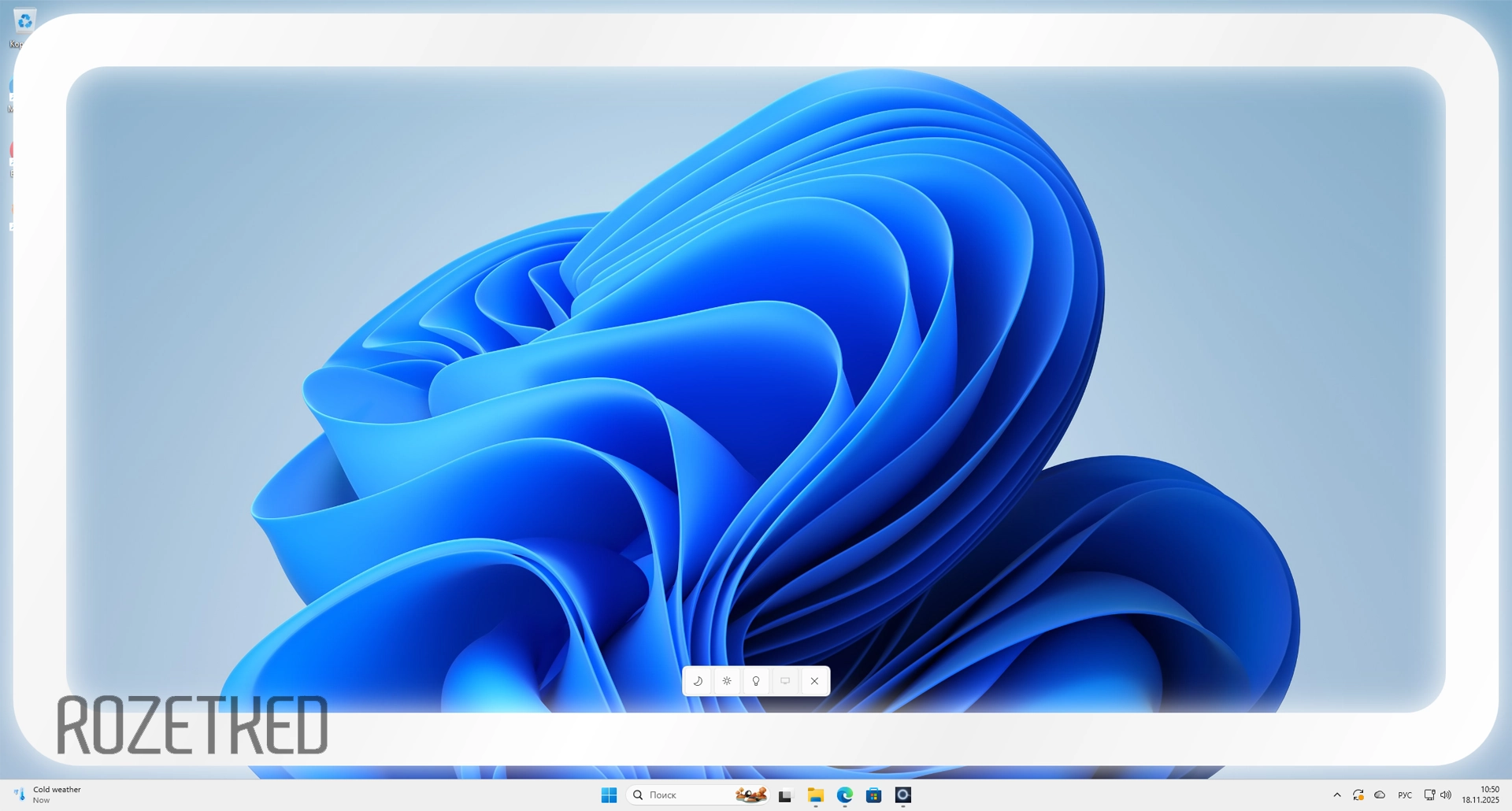
Task: Switch input language via РУС indicator
Action: coord(1405,795)
